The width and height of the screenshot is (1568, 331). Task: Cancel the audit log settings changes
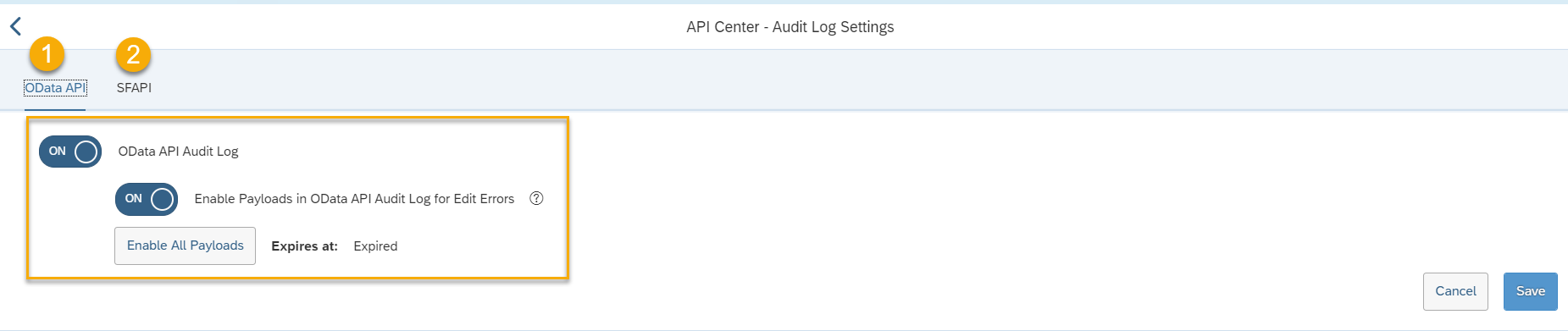click(1455, 291)
